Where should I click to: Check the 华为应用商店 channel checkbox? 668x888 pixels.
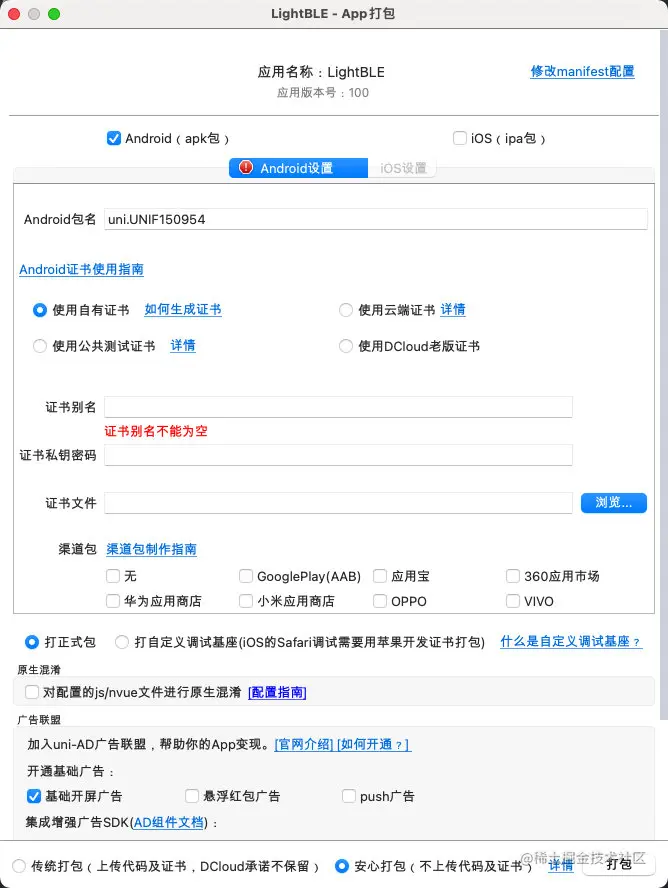113,601
